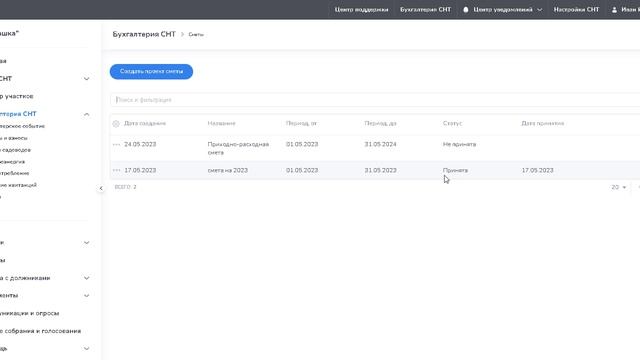Open the table column settings gear icon
640x360 pixels.
click(x=116, y=123)
